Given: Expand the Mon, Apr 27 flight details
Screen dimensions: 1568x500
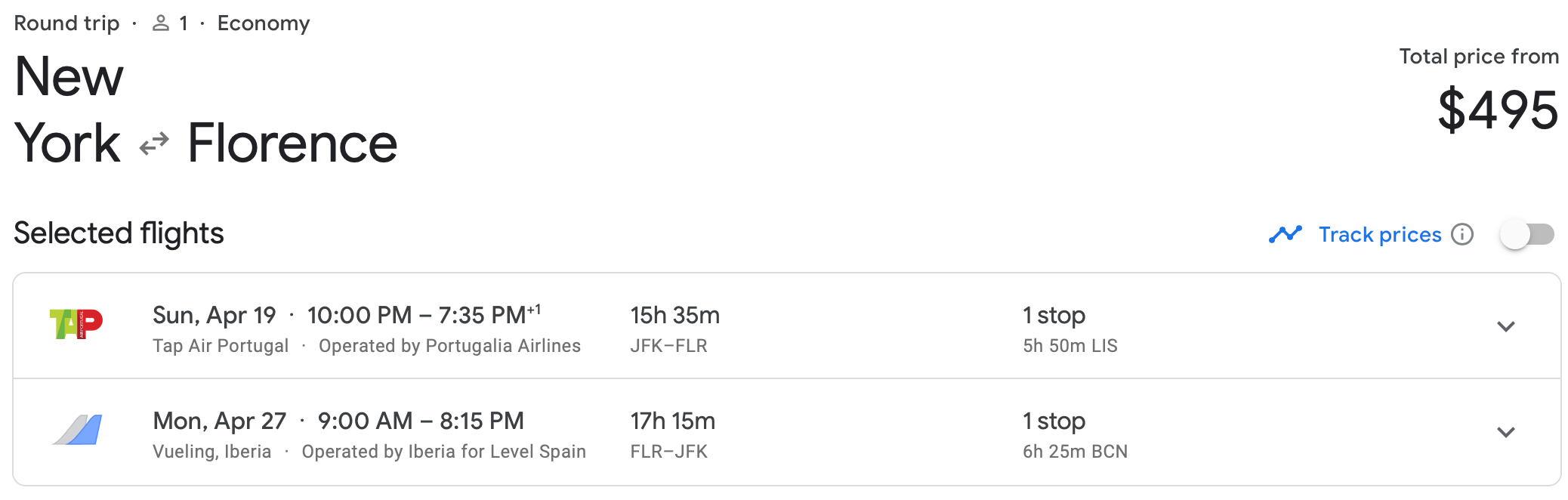Looking at the screenshot, I should coord(1505,432).
